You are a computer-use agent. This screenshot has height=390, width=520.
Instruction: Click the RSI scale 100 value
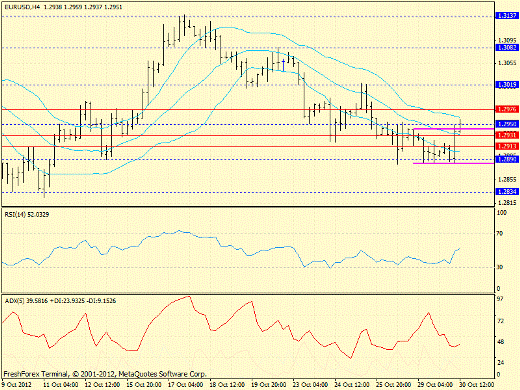[x=502, y=212]
